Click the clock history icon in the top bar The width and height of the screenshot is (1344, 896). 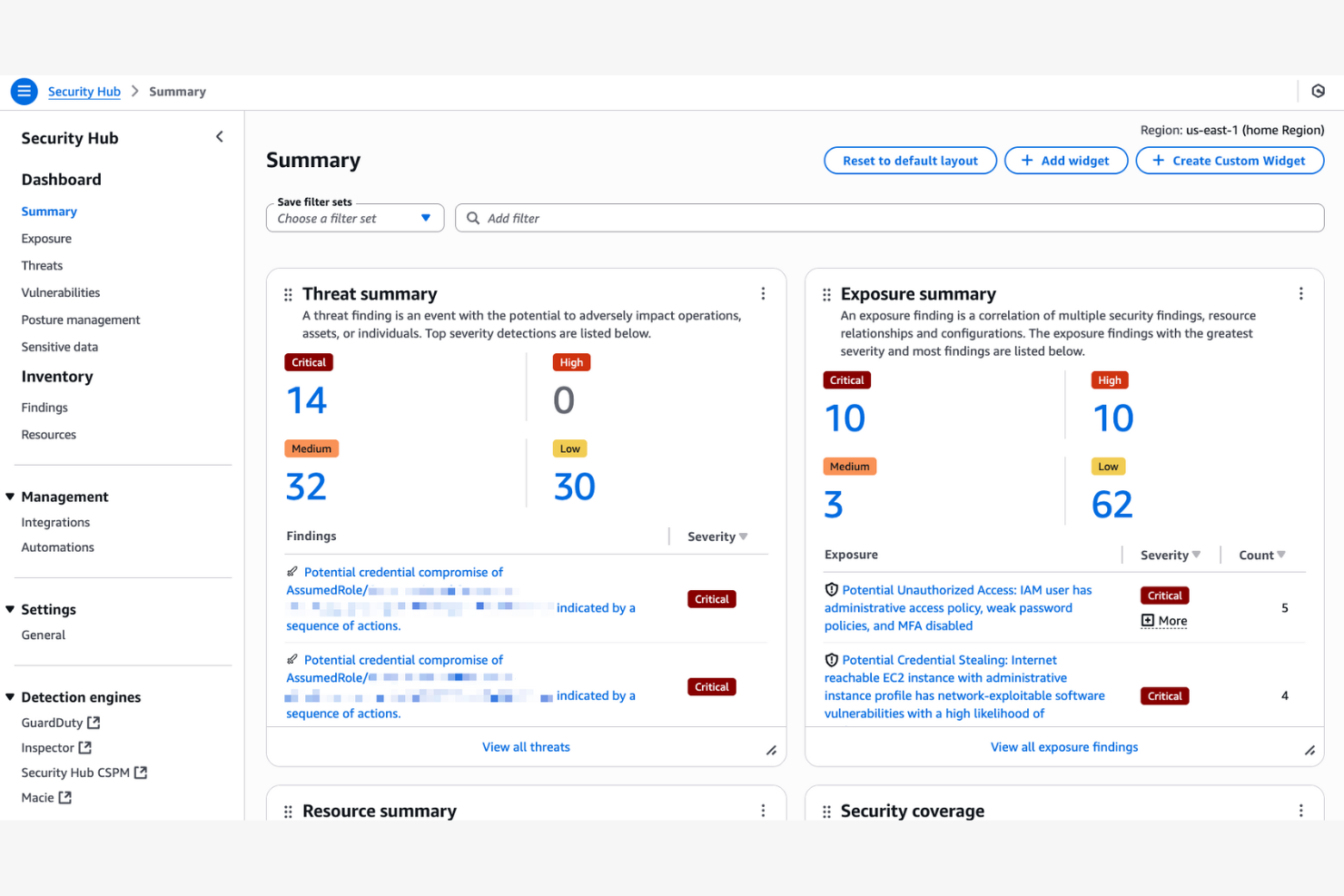[1318, 91]
